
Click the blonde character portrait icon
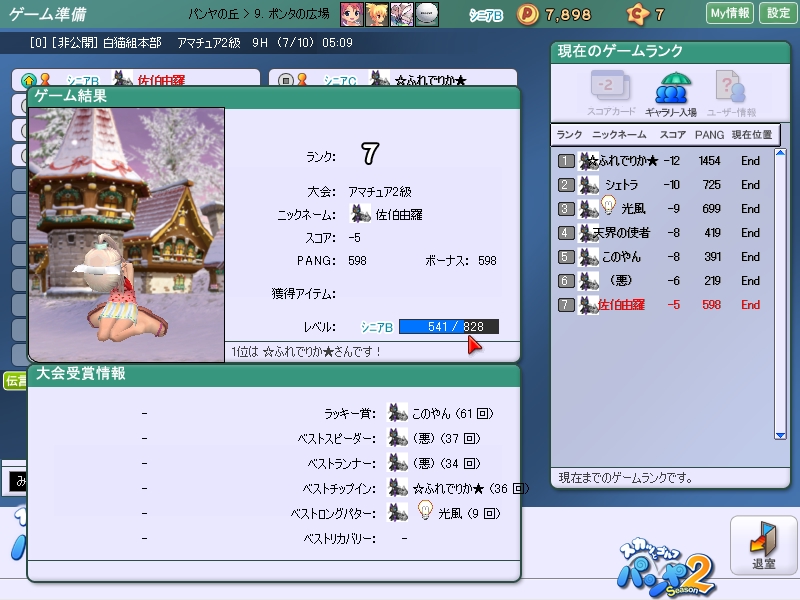click(377, 14)
